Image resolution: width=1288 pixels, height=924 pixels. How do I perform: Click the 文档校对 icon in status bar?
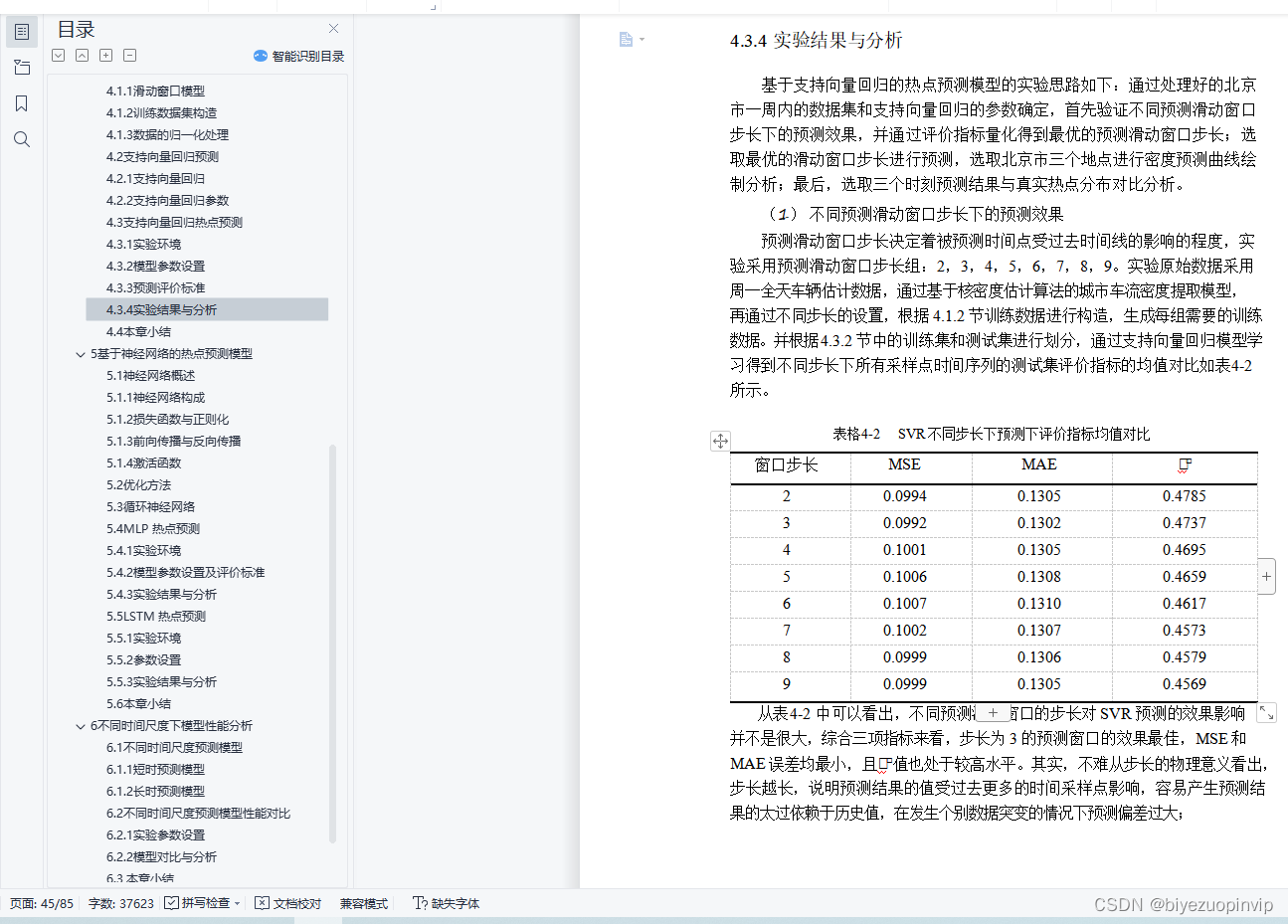262,903
